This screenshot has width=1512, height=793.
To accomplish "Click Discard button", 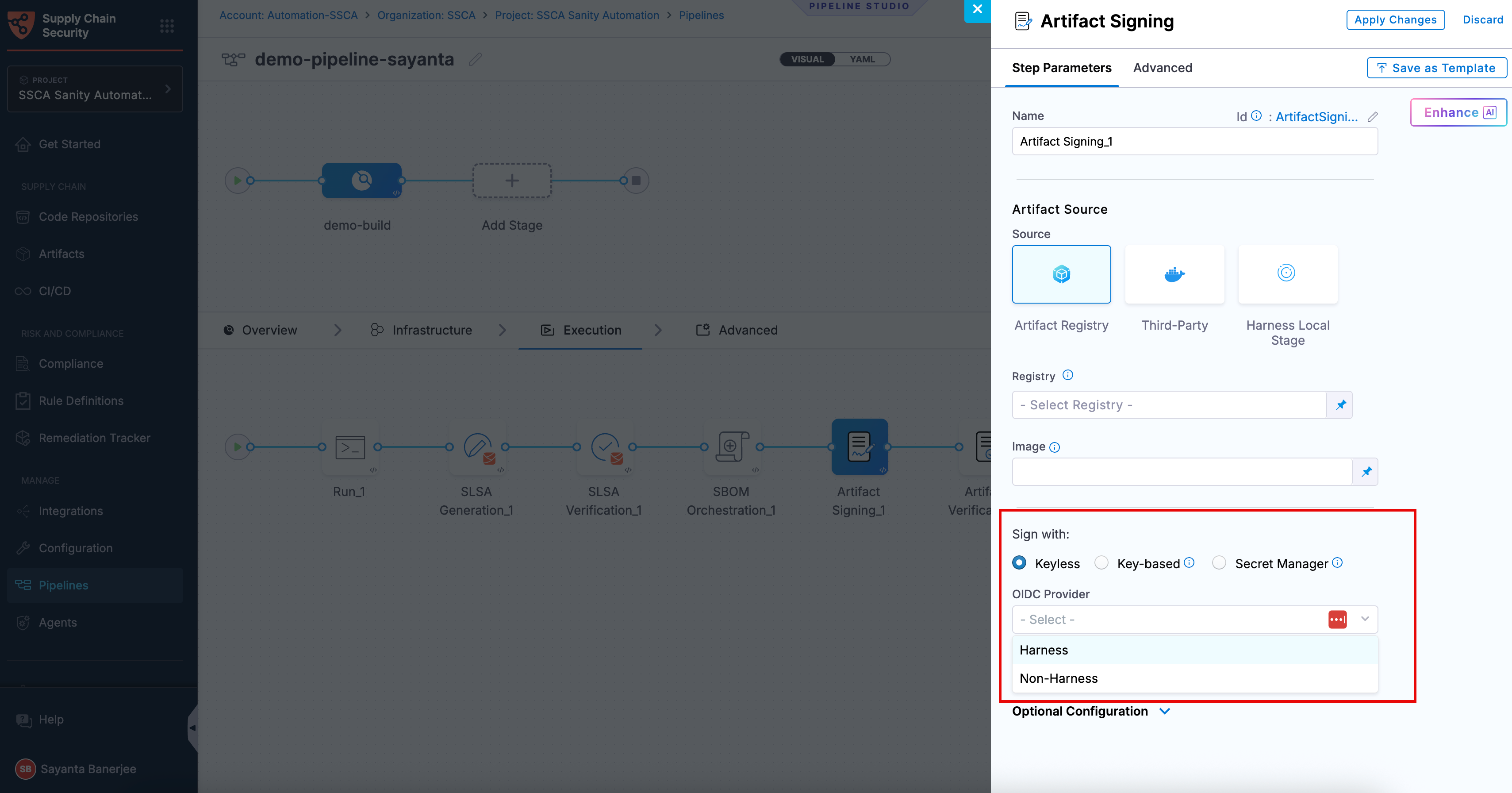I will pos(1483,20).
